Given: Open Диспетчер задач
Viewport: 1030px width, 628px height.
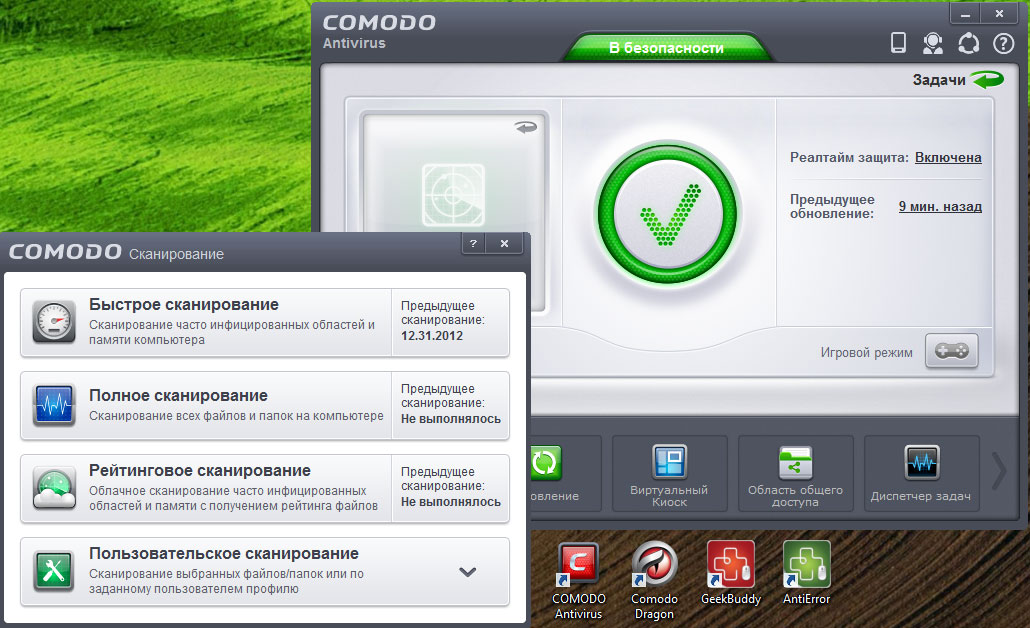Looking at the screenshot, I should (x=921, y=473).
